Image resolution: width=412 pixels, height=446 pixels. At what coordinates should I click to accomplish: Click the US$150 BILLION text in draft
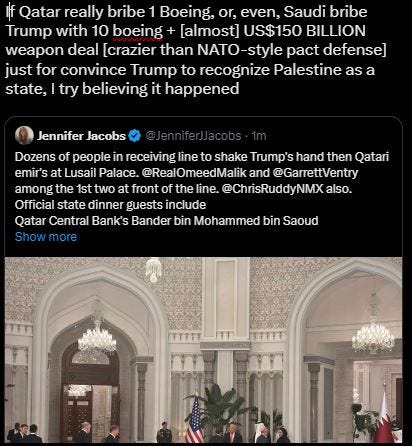[304, 31]
